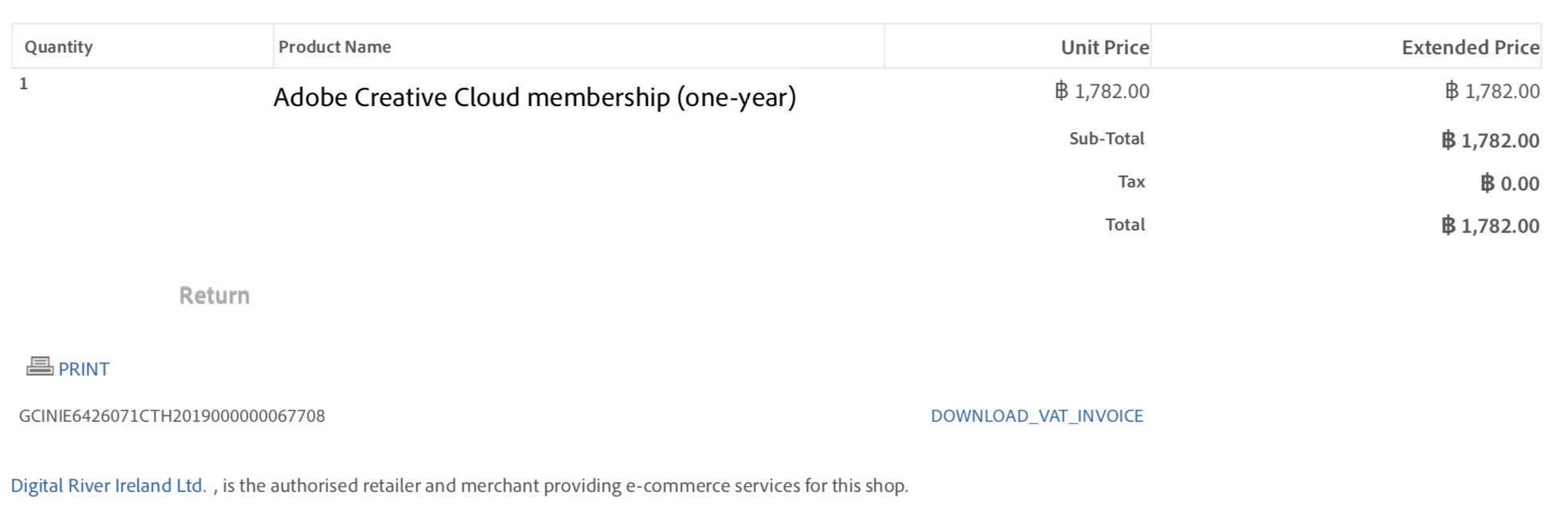Image resolution: width=1568 pixels, height=515 pixels.
Task: Click the Sub-Total label
Action: coord(1106,139)
